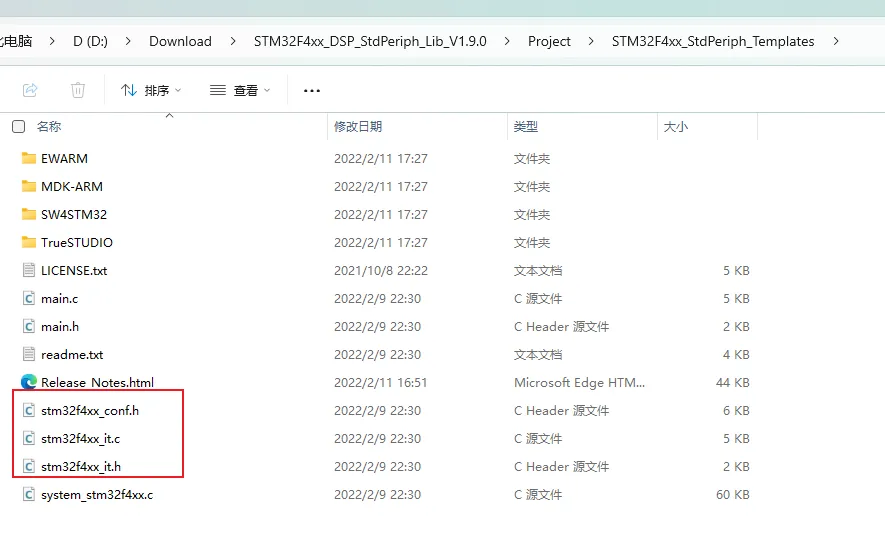This screenshot has width=885, height=537.
Task: Click date 2022/2/11 16:51 cell
Action: pyautogui.click(x=380, y=382)
